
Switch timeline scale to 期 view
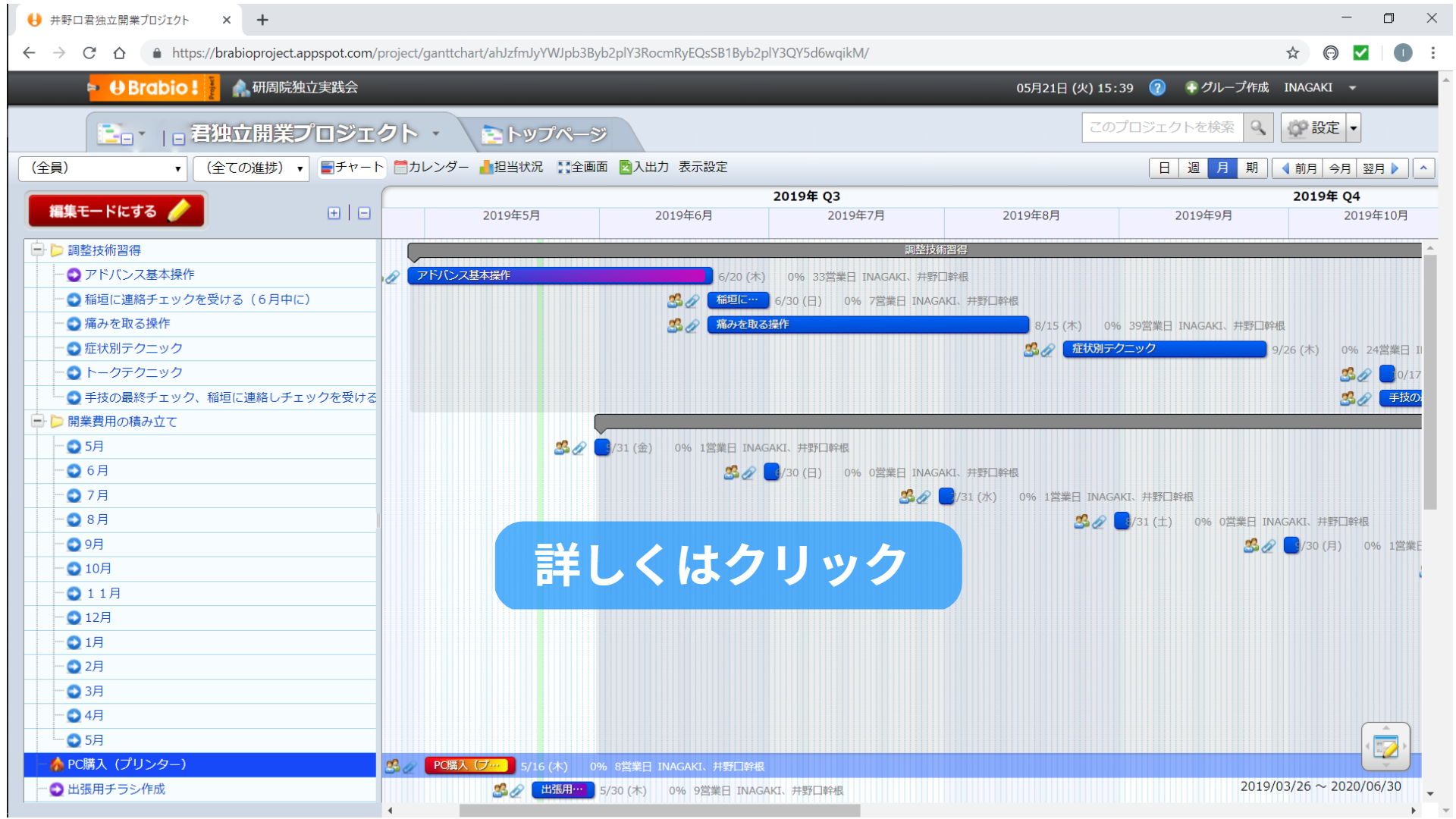pyautogui.click(x=1252, y=168)
